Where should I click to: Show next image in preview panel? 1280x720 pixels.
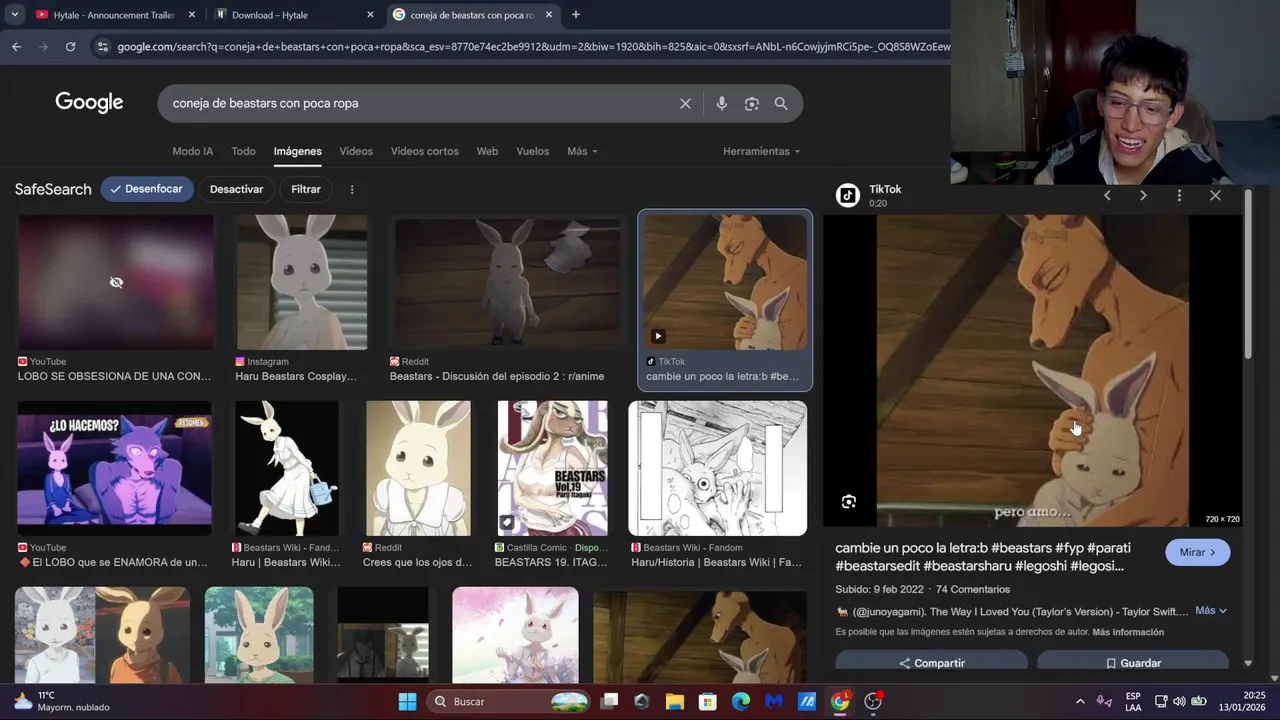pyautogui.click(x=1143, y=195)
